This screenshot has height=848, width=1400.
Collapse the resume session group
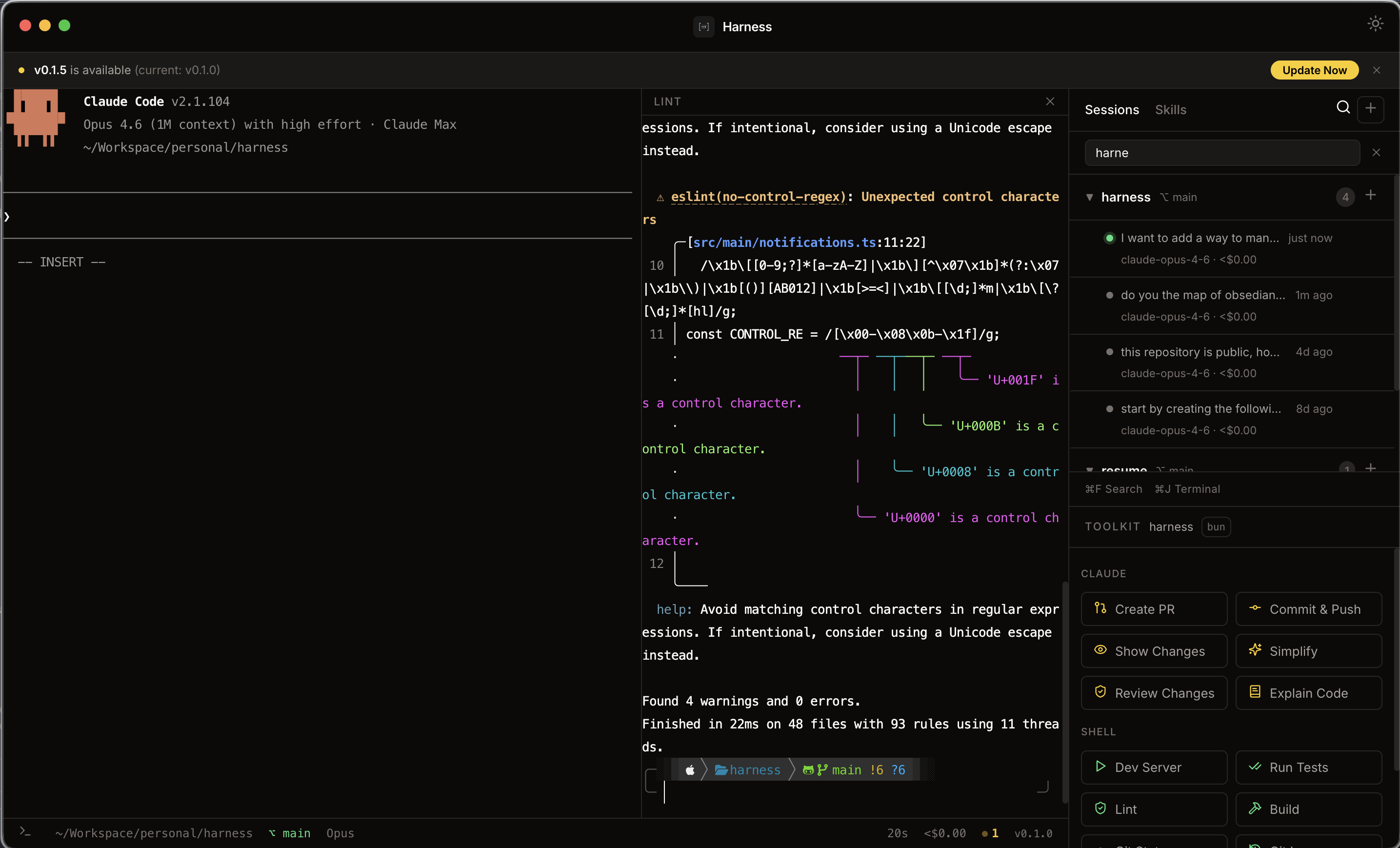point(1089,469)
